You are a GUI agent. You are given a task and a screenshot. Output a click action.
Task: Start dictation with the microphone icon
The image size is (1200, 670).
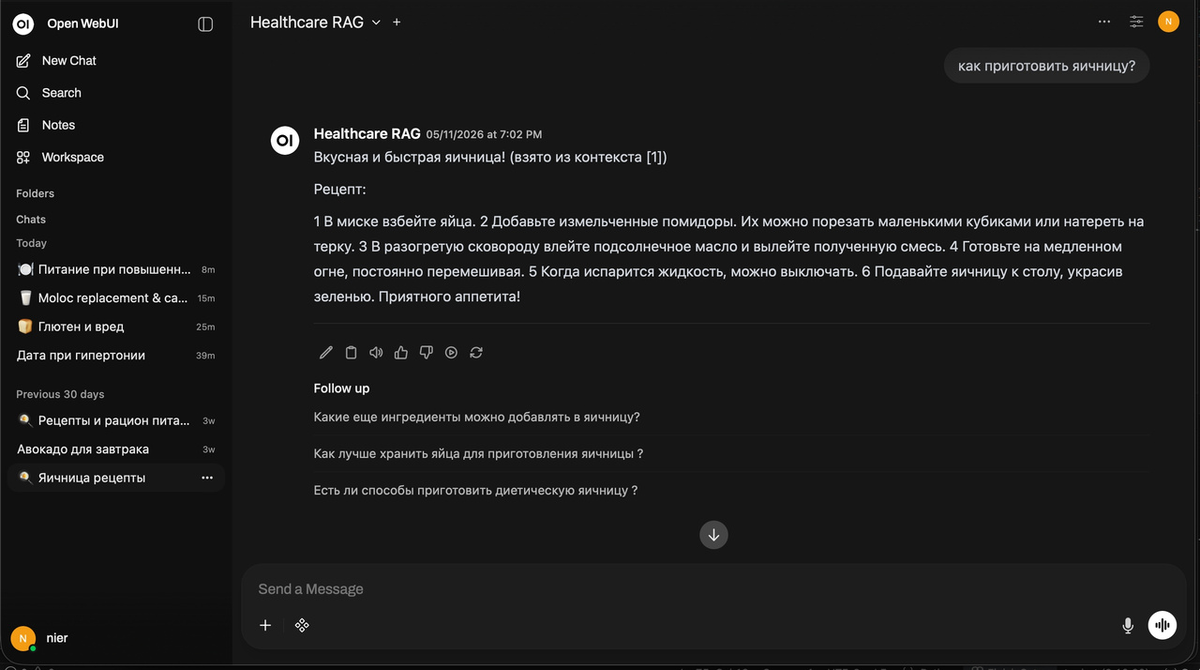1128,625
